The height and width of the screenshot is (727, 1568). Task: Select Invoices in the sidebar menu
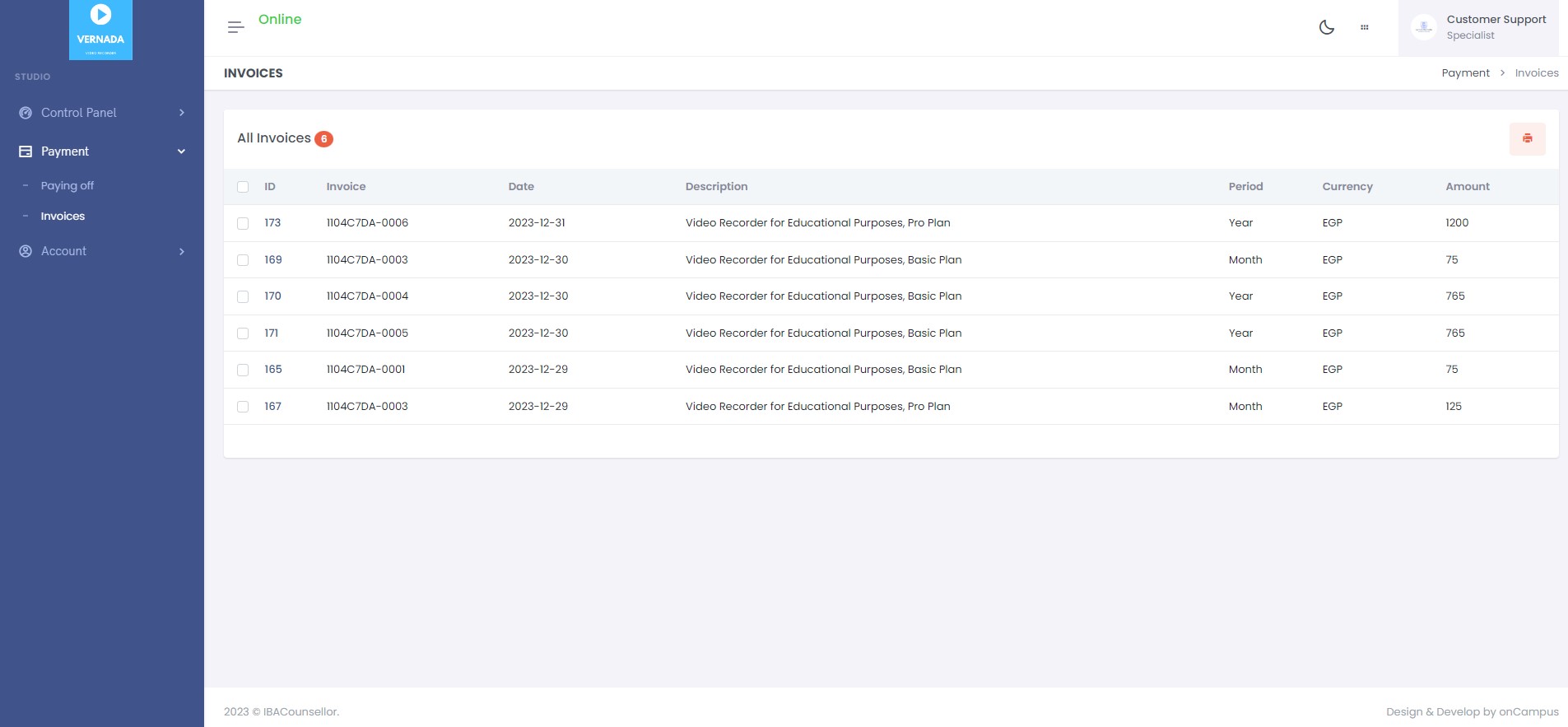63,217
